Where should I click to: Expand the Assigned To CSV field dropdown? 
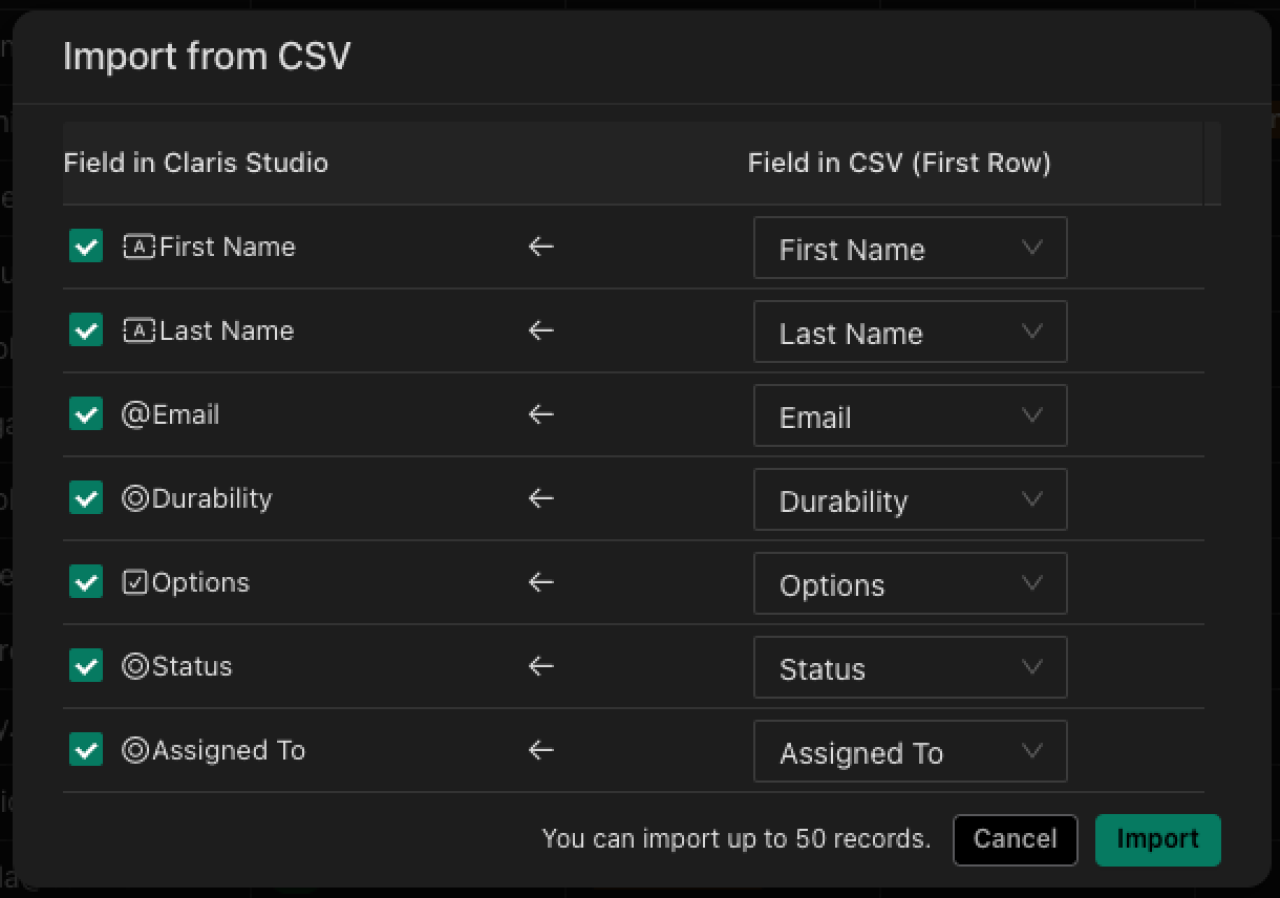910,752
